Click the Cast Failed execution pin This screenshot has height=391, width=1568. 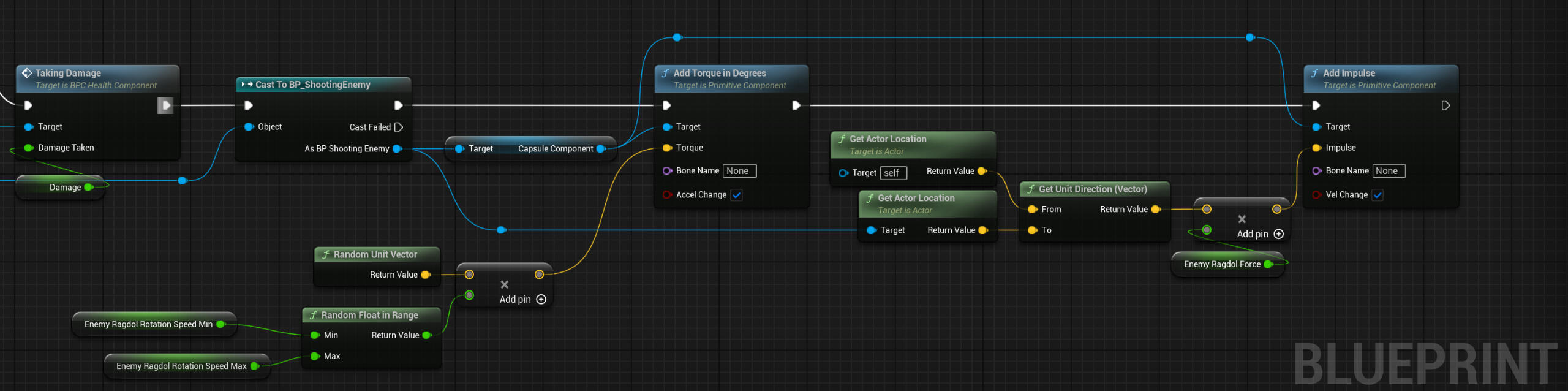399,127
